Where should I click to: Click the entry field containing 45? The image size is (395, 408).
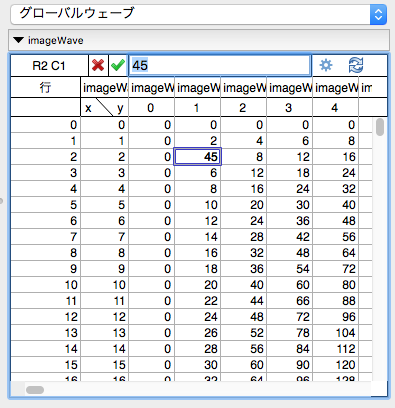(220, 65)
